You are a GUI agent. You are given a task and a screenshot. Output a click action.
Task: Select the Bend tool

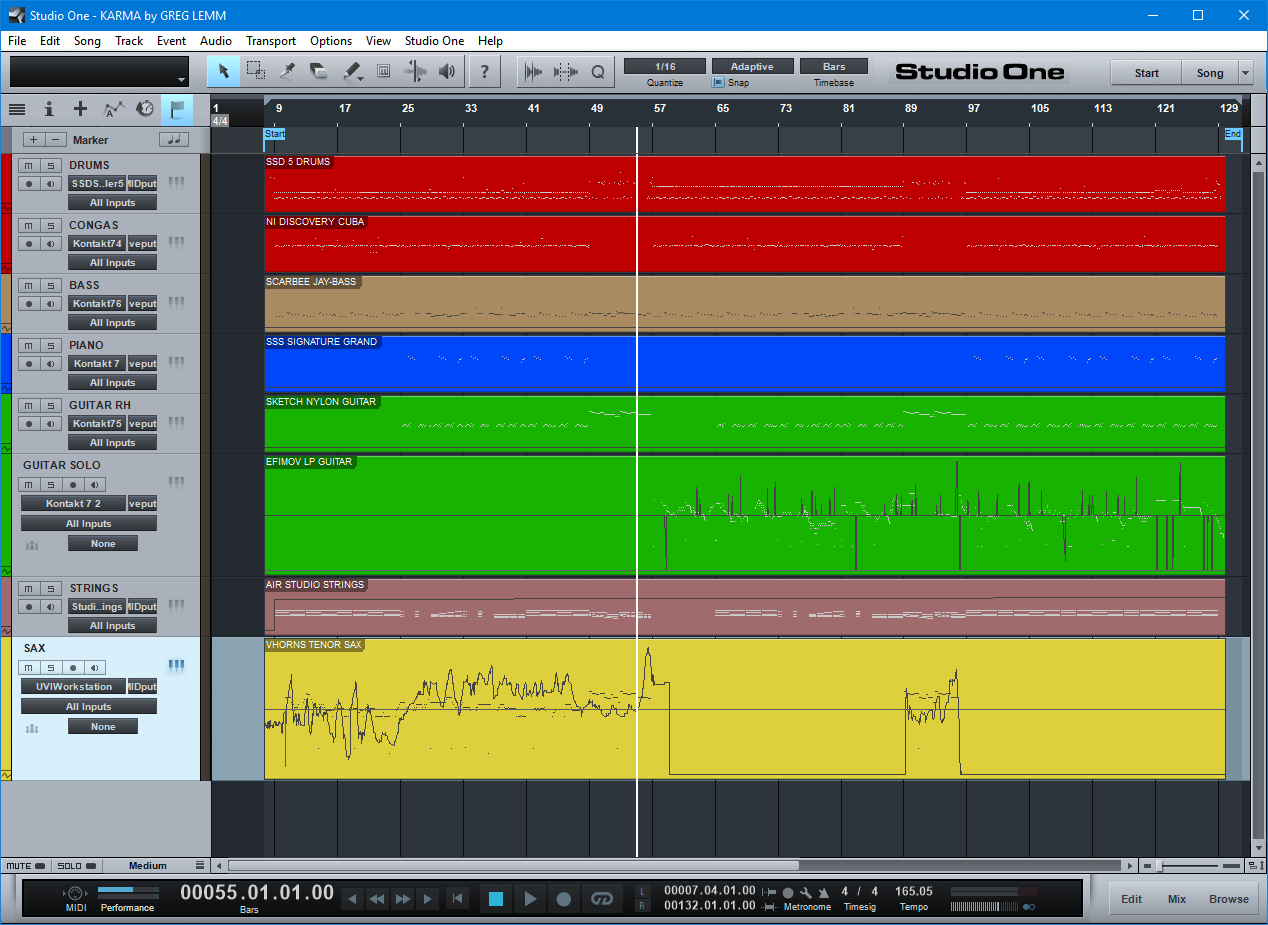click(415, 71)
